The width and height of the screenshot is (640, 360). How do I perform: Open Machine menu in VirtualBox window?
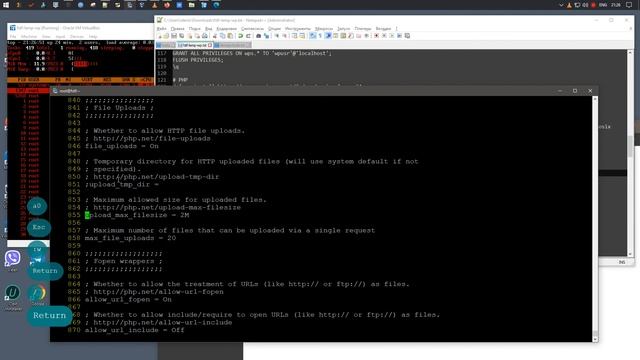29,37
